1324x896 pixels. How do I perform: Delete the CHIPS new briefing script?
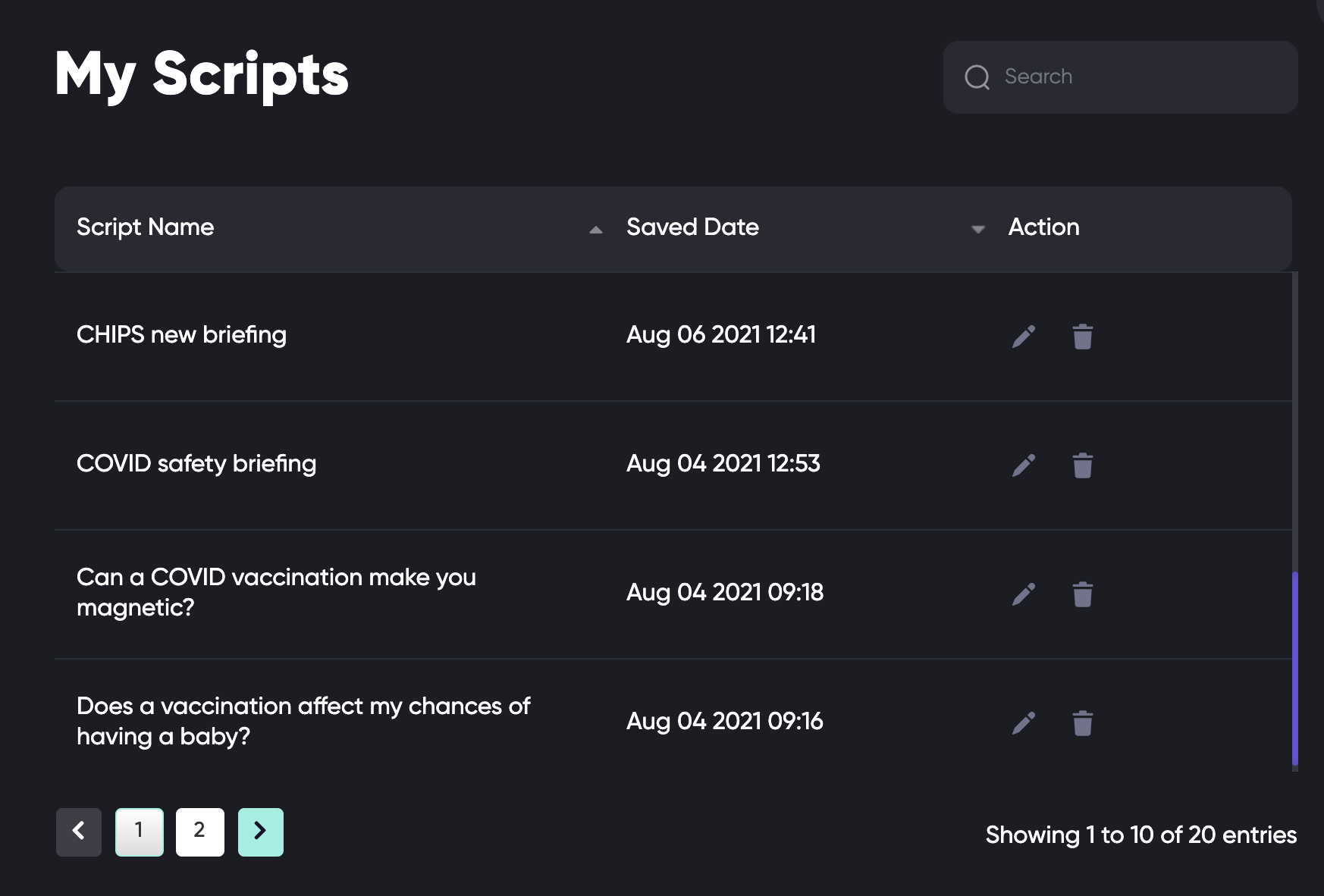pyautogui.click(x=1083, y=337)
